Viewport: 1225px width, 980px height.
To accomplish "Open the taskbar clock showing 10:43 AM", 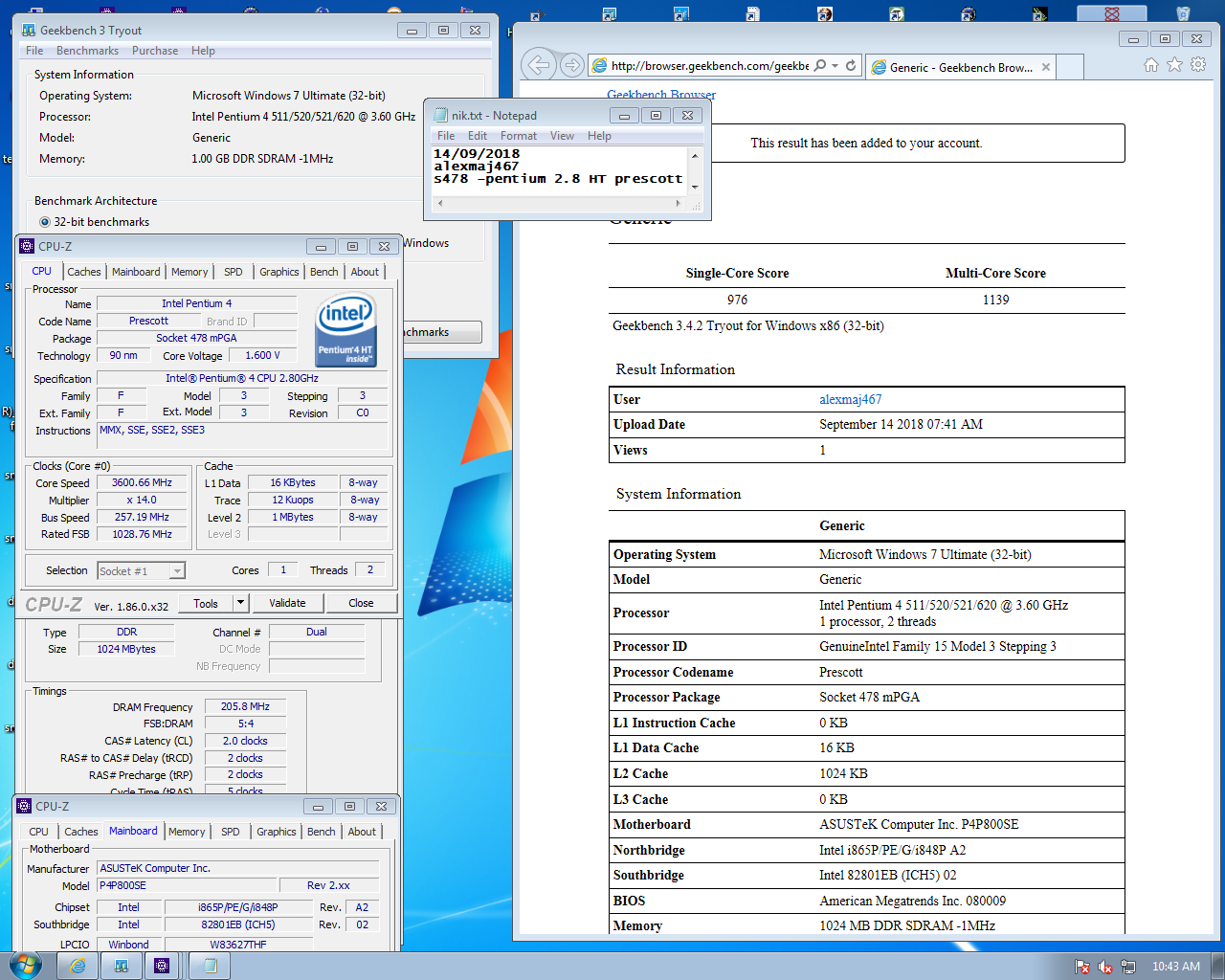I will tap(1175, 967).
